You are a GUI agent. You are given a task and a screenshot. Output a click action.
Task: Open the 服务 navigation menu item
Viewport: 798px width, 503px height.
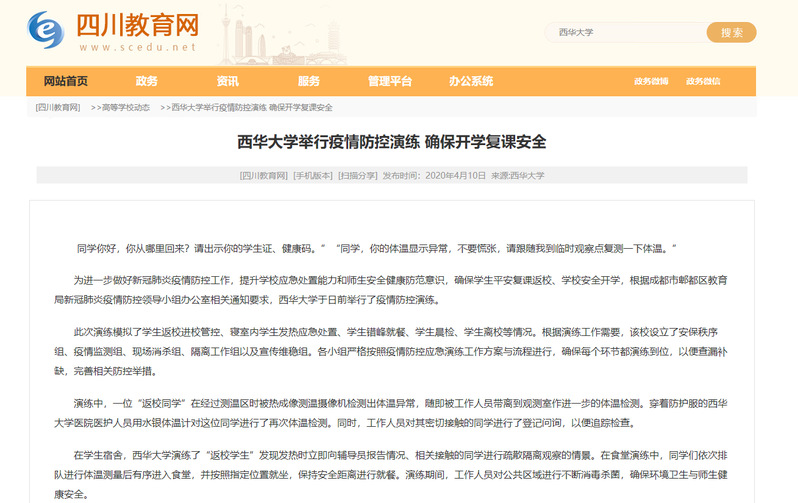click(x=308, y=81)
